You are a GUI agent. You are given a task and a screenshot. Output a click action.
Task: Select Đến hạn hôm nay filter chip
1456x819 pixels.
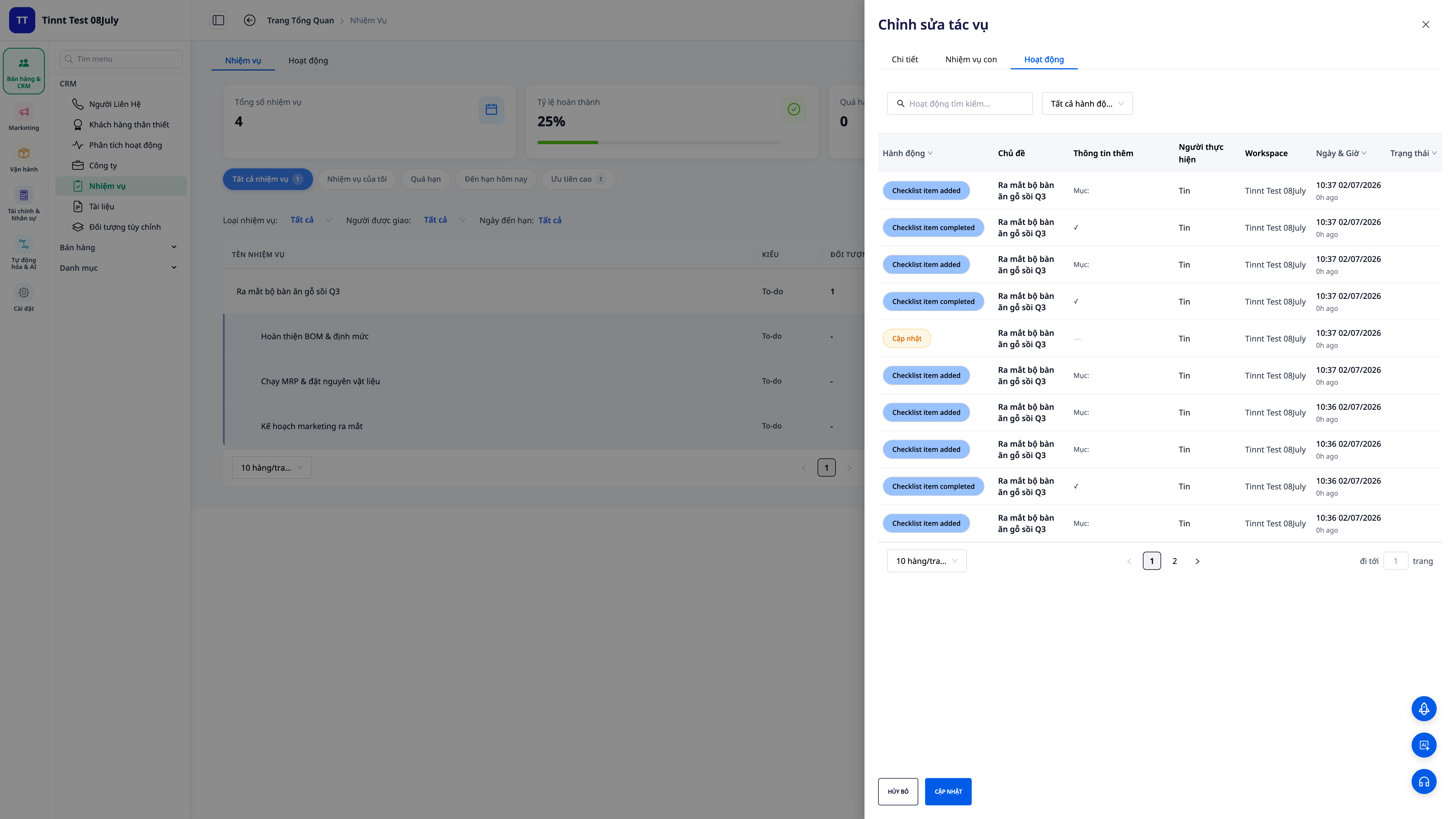[x=496, y=179]
